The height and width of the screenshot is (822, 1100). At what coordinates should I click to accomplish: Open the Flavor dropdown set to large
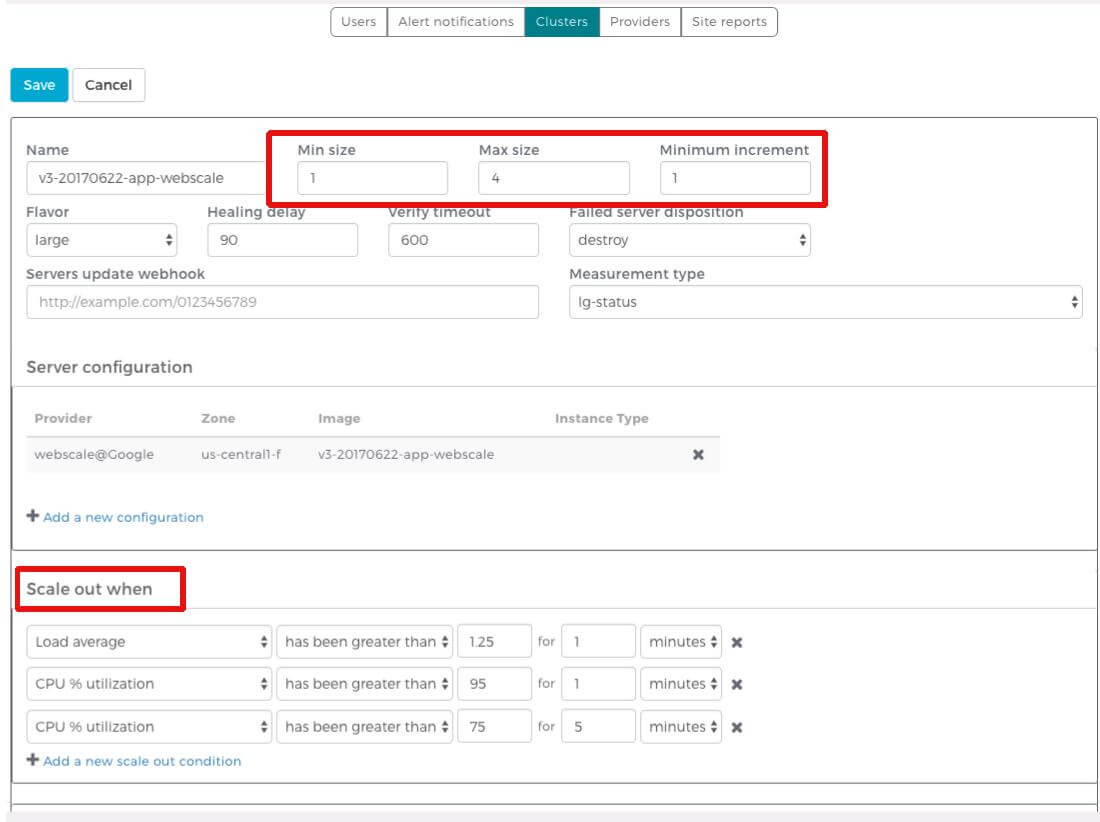(x=102, y=240)
